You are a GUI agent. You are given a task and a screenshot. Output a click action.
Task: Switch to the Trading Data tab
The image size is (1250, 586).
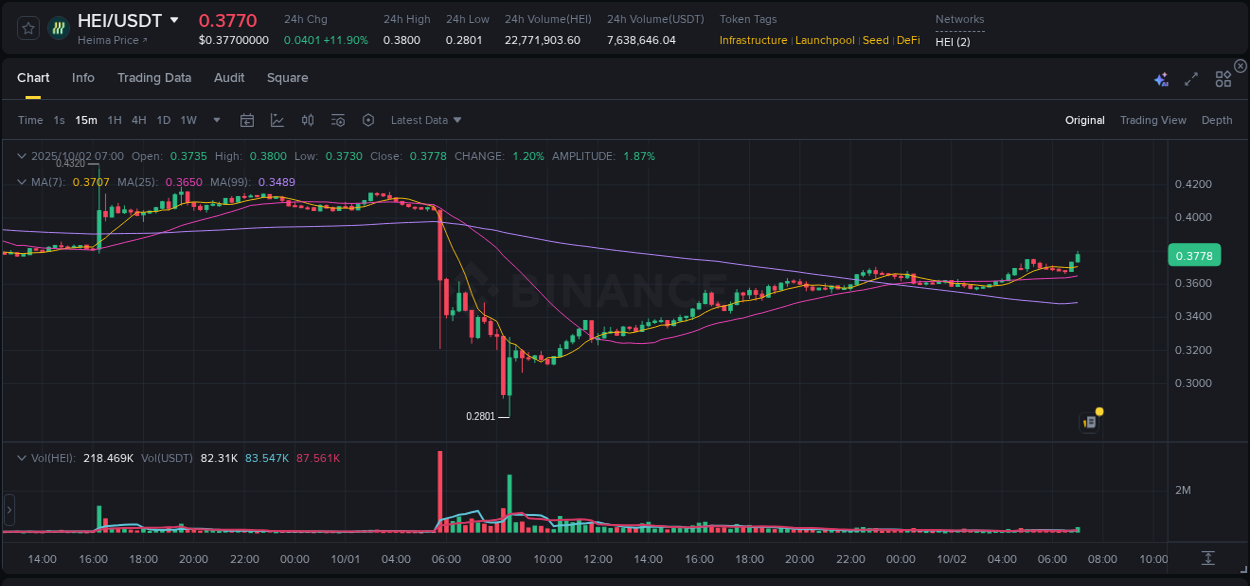point(154,78)
